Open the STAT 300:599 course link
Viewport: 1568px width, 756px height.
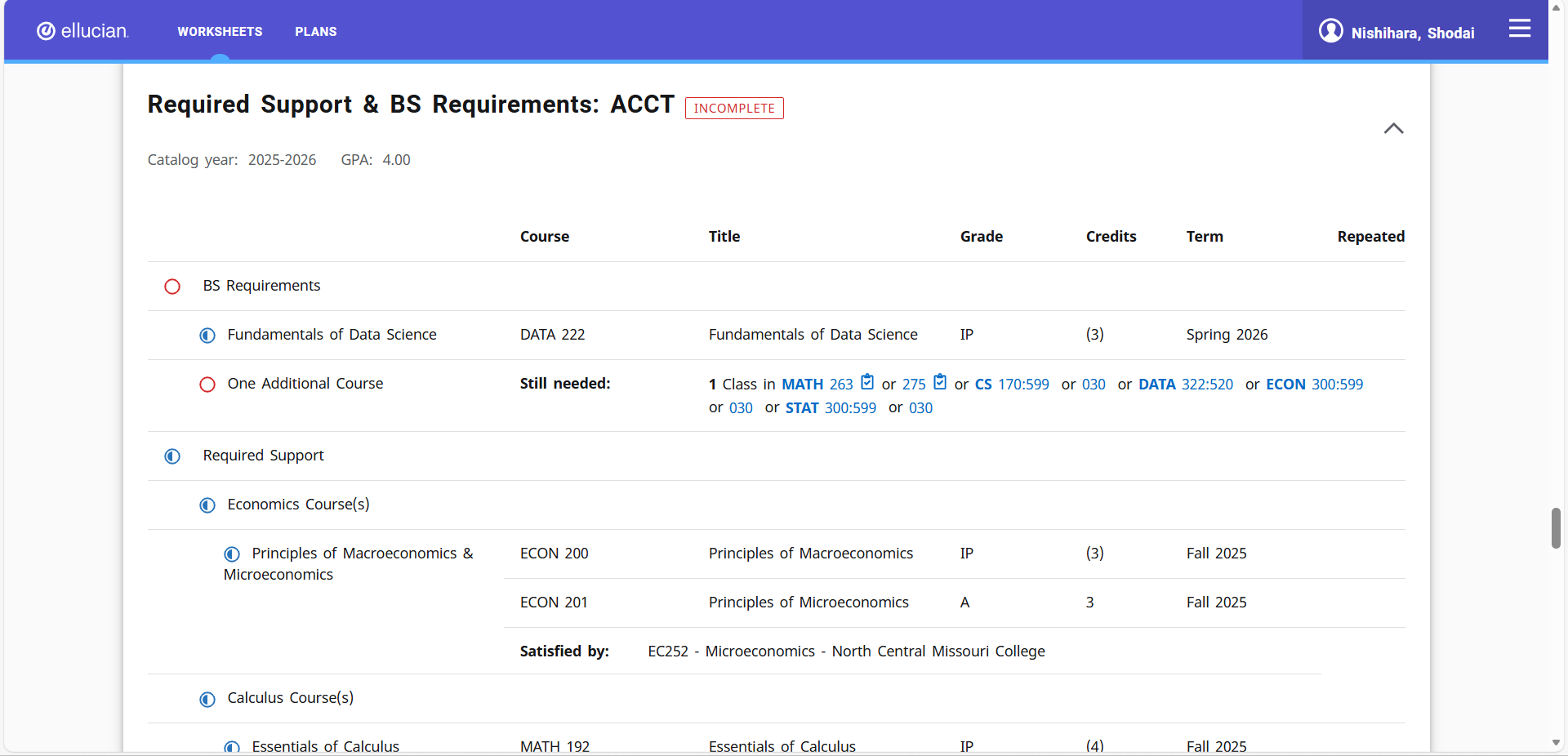pyautogui.click(x=830, y=408)
